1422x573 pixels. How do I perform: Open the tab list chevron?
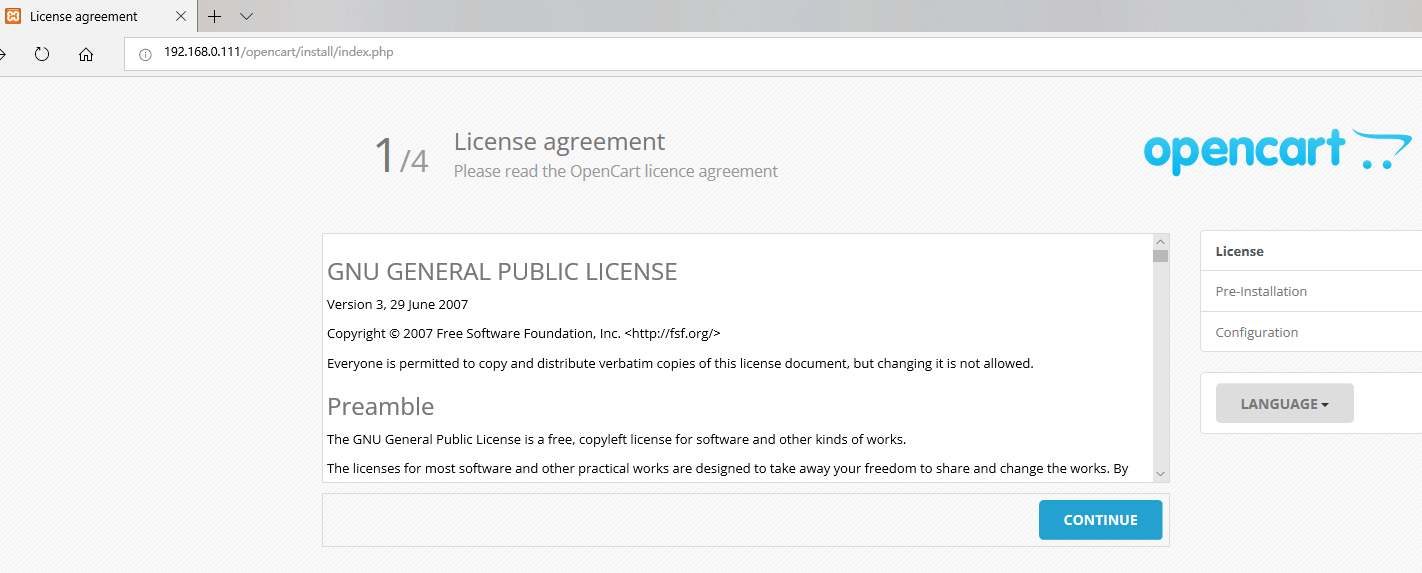click(247, 16)
